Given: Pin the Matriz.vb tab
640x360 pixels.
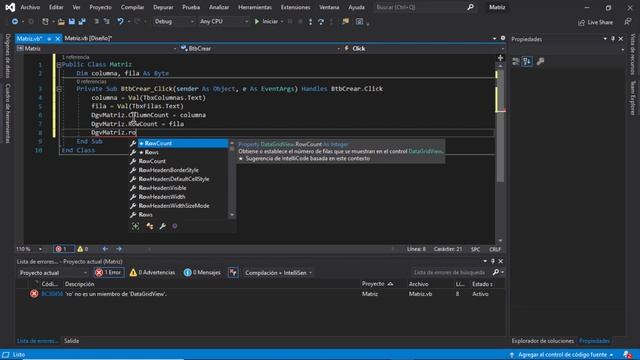Looking at the screenshot, I should [49, 38].
